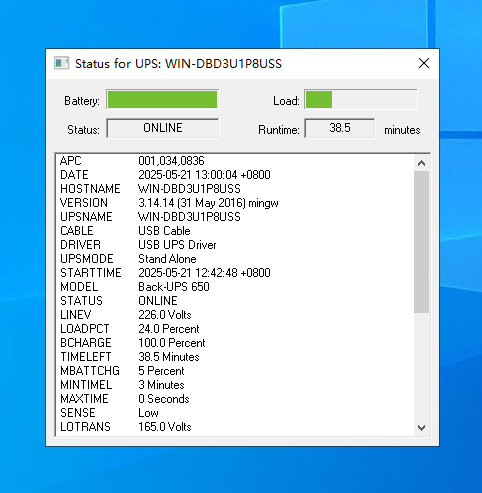482x493 pixels.
Task: Click the Runtime 38.5 field
Action: tap(340, 128)
